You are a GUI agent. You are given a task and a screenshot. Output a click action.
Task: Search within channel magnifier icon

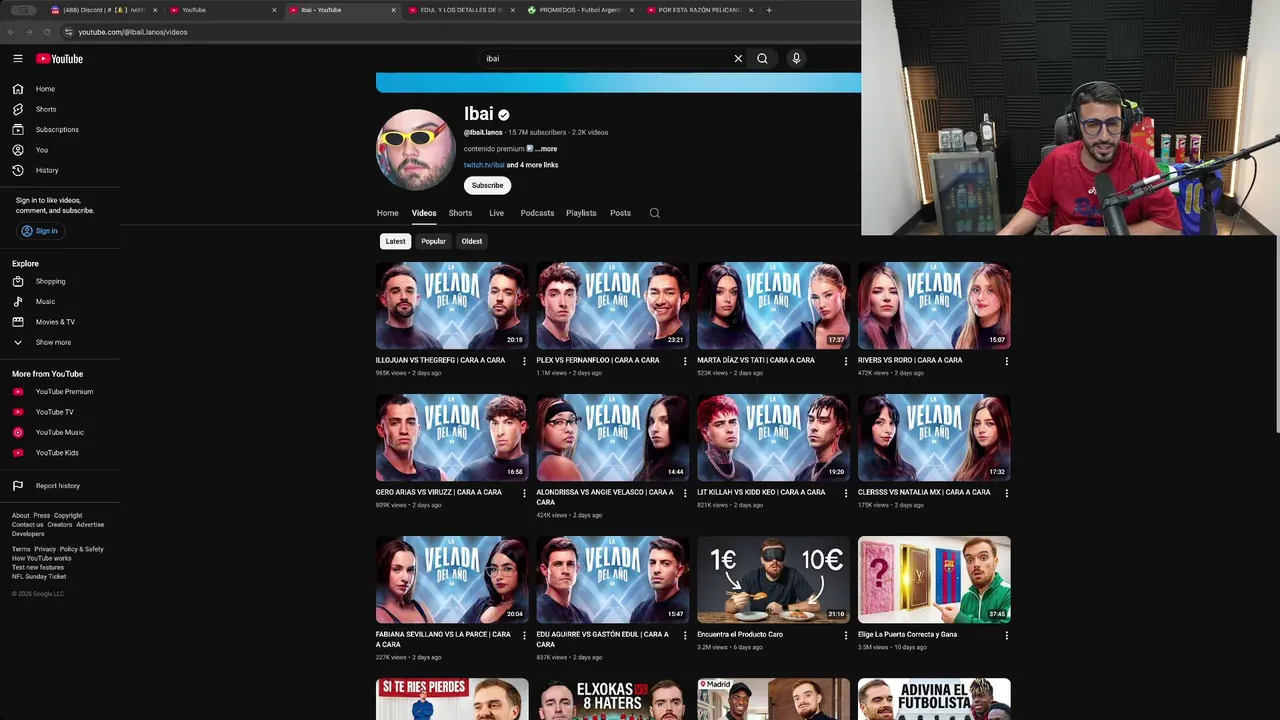(655, 213)
